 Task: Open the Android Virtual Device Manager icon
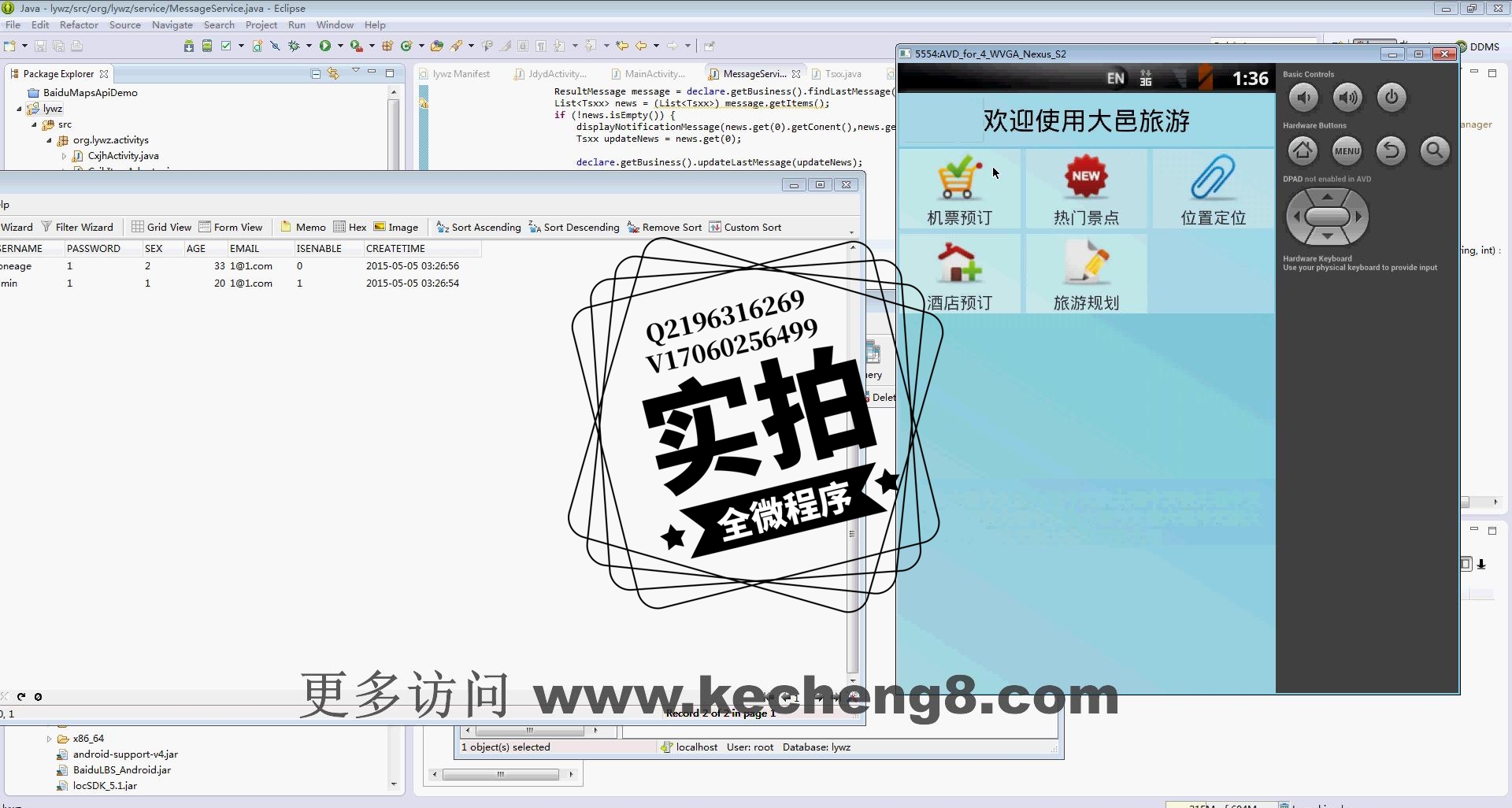pos(207,46)
